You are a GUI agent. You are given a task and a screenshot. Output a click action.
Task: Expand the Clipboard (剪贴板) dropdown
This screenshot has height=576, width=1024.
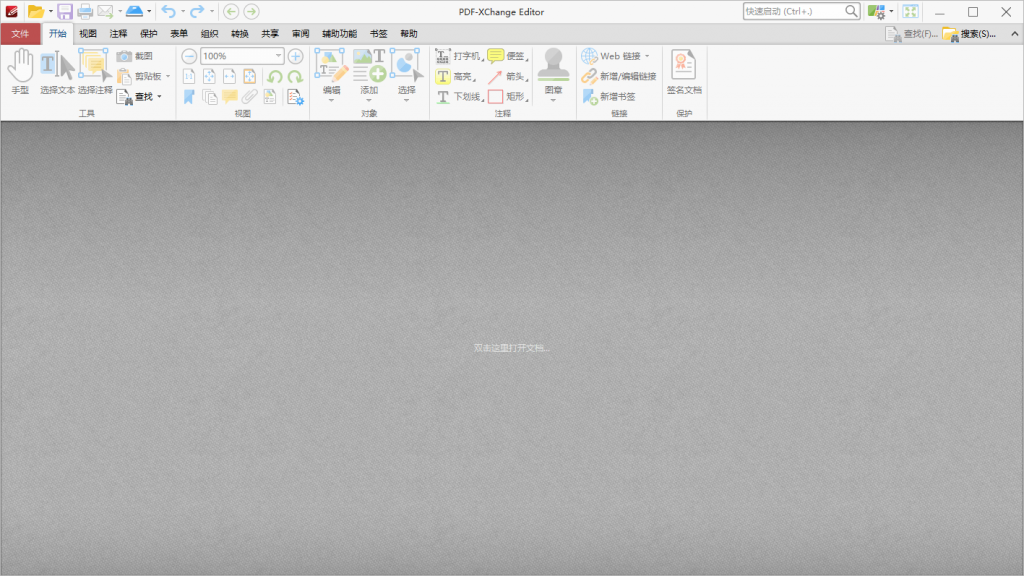click(x=168, y=76)
